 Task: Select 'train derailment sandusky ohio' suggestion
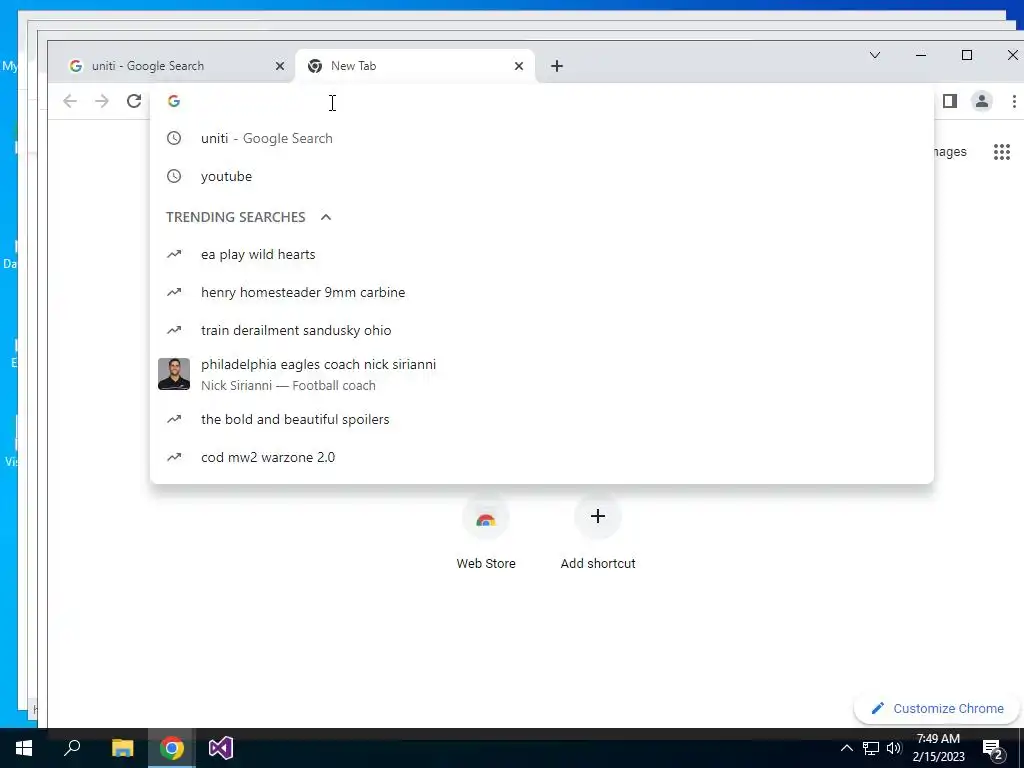click(x=541, y=330)
